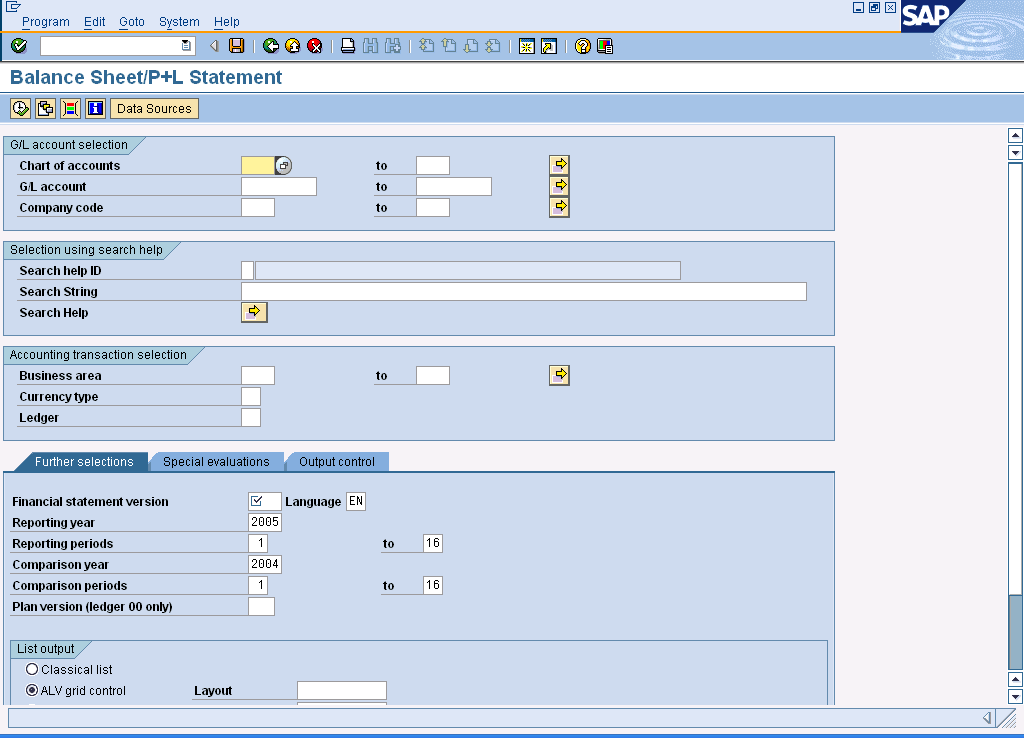Show program documentation via blue info icon
The image size is (1024, 738).
[x=95, y=108]
